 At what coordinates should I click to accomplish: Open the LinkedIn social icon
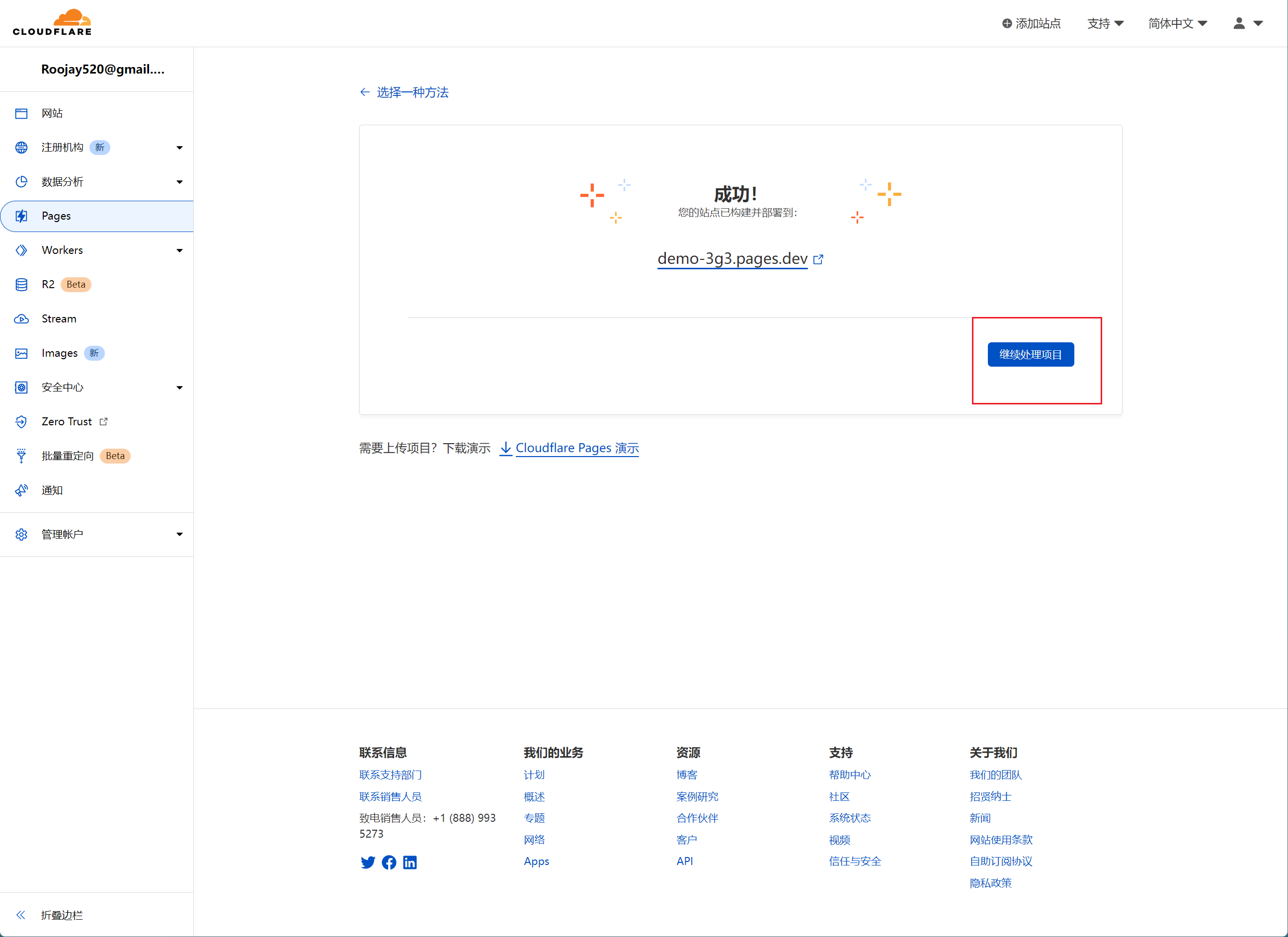point(409,862)
